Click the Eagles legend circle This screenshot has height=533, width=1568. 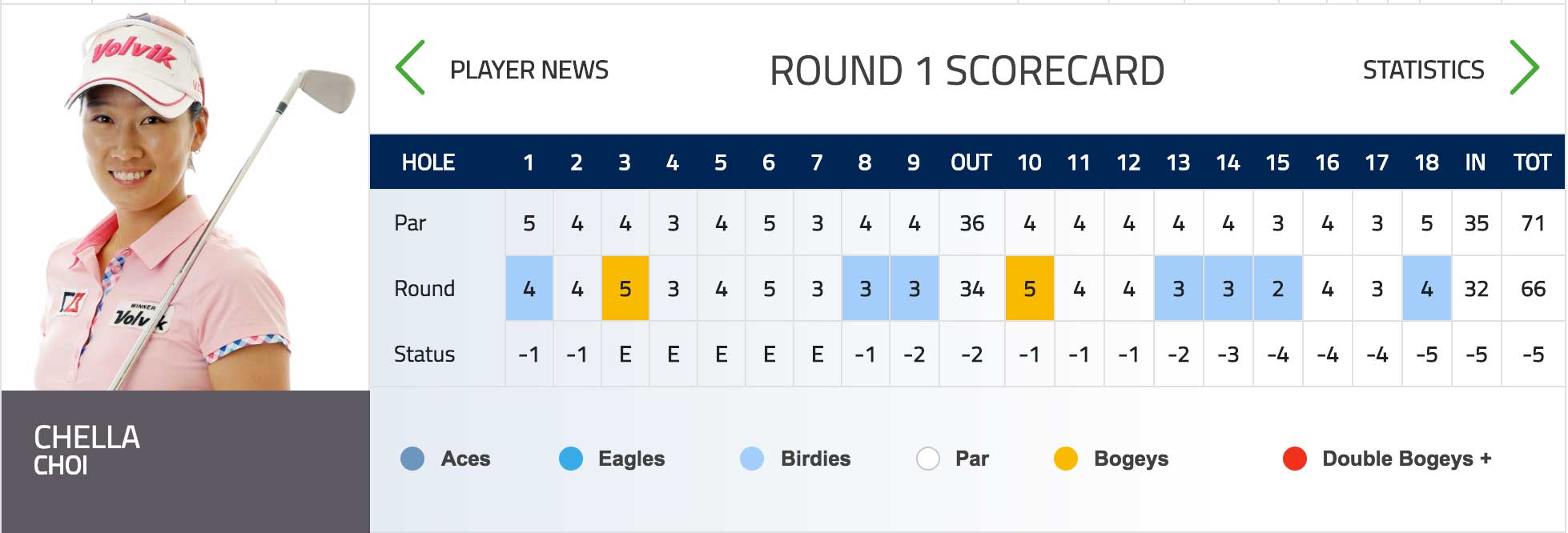pos(571,459)
